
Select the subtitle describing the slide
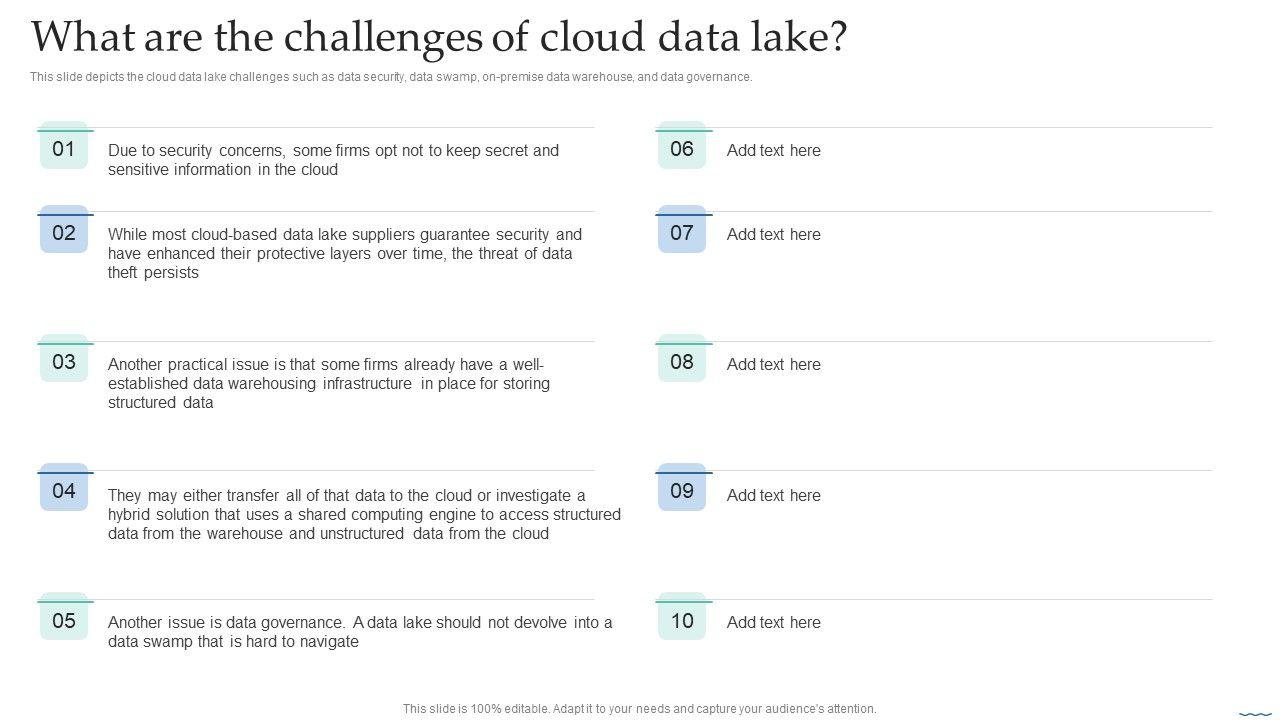pyautogui.click(x=391, y=77)
